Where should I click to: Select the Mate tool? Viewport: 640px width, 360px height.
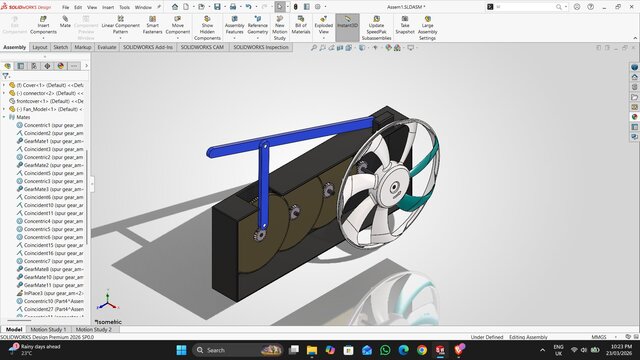[65, 22]
